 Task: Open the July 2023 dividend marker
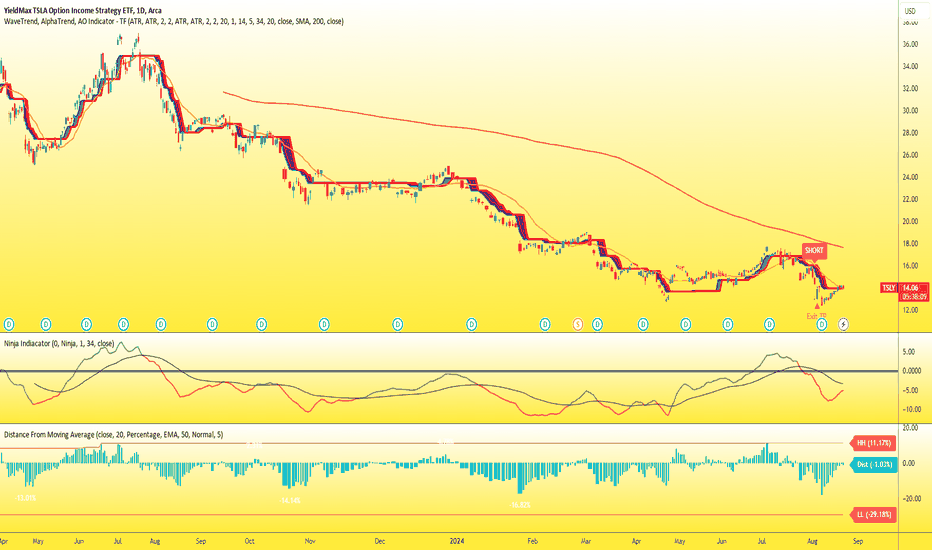coord(123,325)
